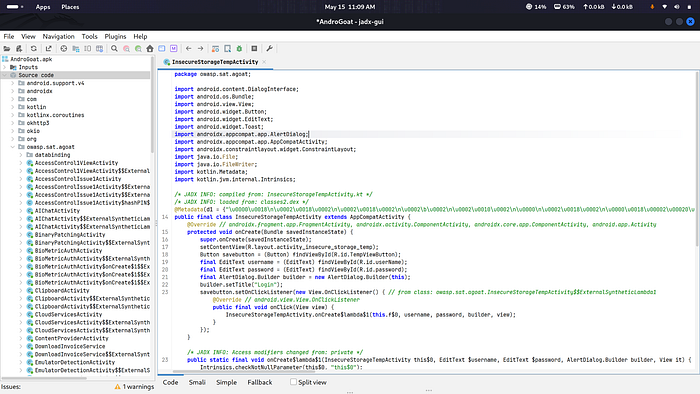700x394 pixels.
Task: Click the Open file toolbar icon
Action: pyautogui.click(x=7, y=49)
